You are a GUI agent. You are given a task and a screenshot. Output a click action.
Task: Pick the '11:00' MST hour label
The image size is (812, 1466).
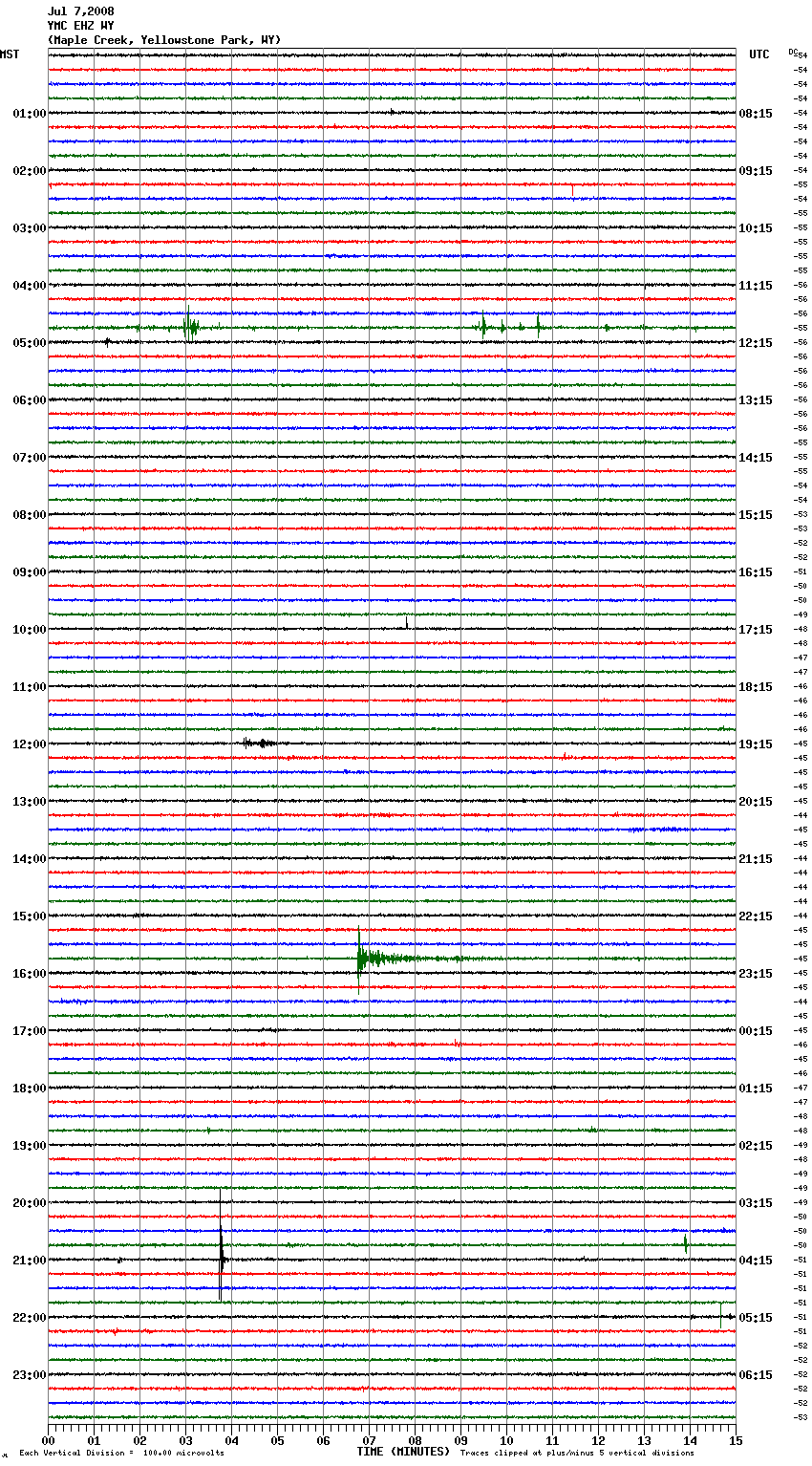coord(30,687)
